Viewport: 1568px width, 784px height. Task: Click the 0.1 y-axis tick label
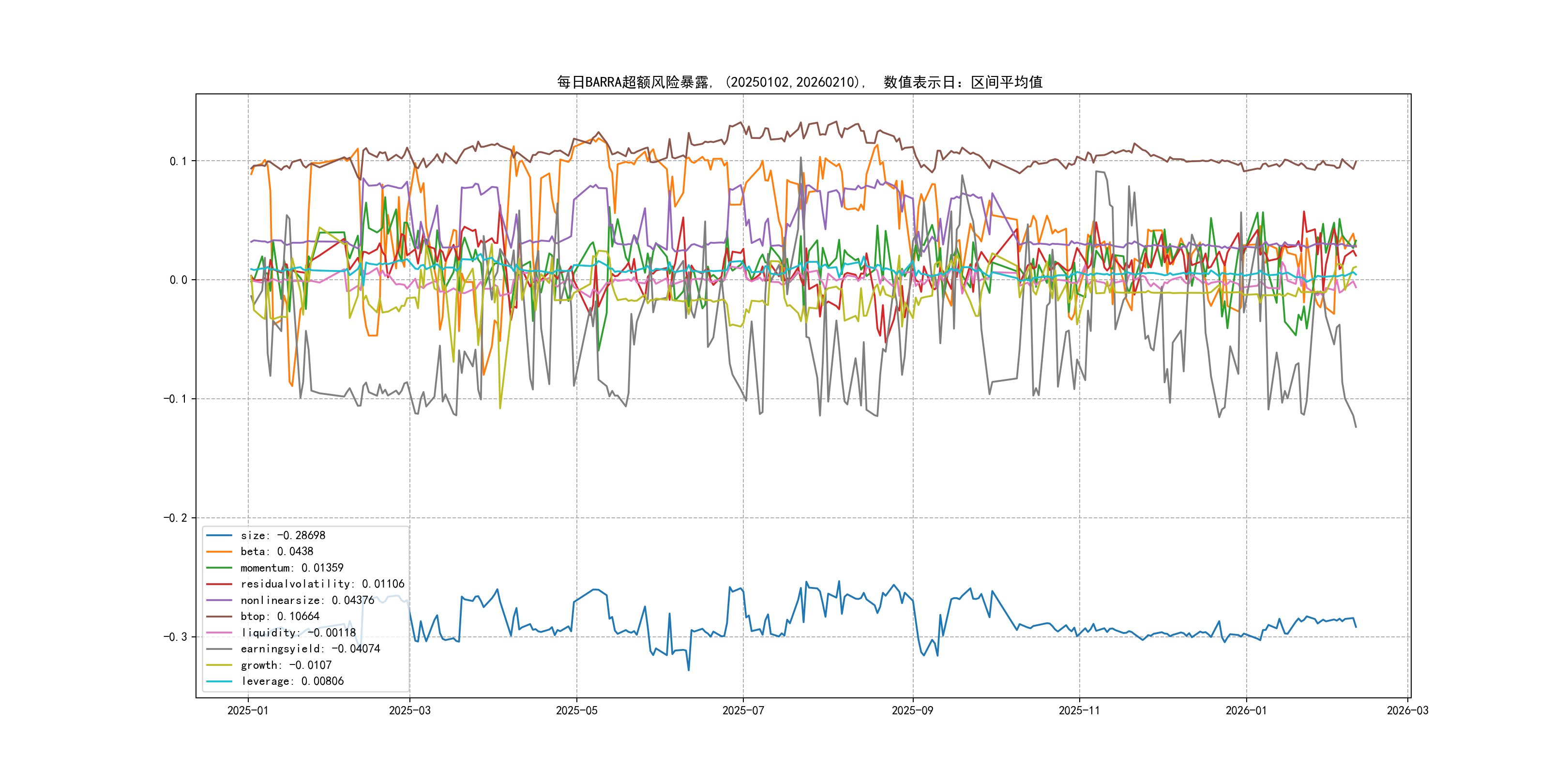pos(179,161)
